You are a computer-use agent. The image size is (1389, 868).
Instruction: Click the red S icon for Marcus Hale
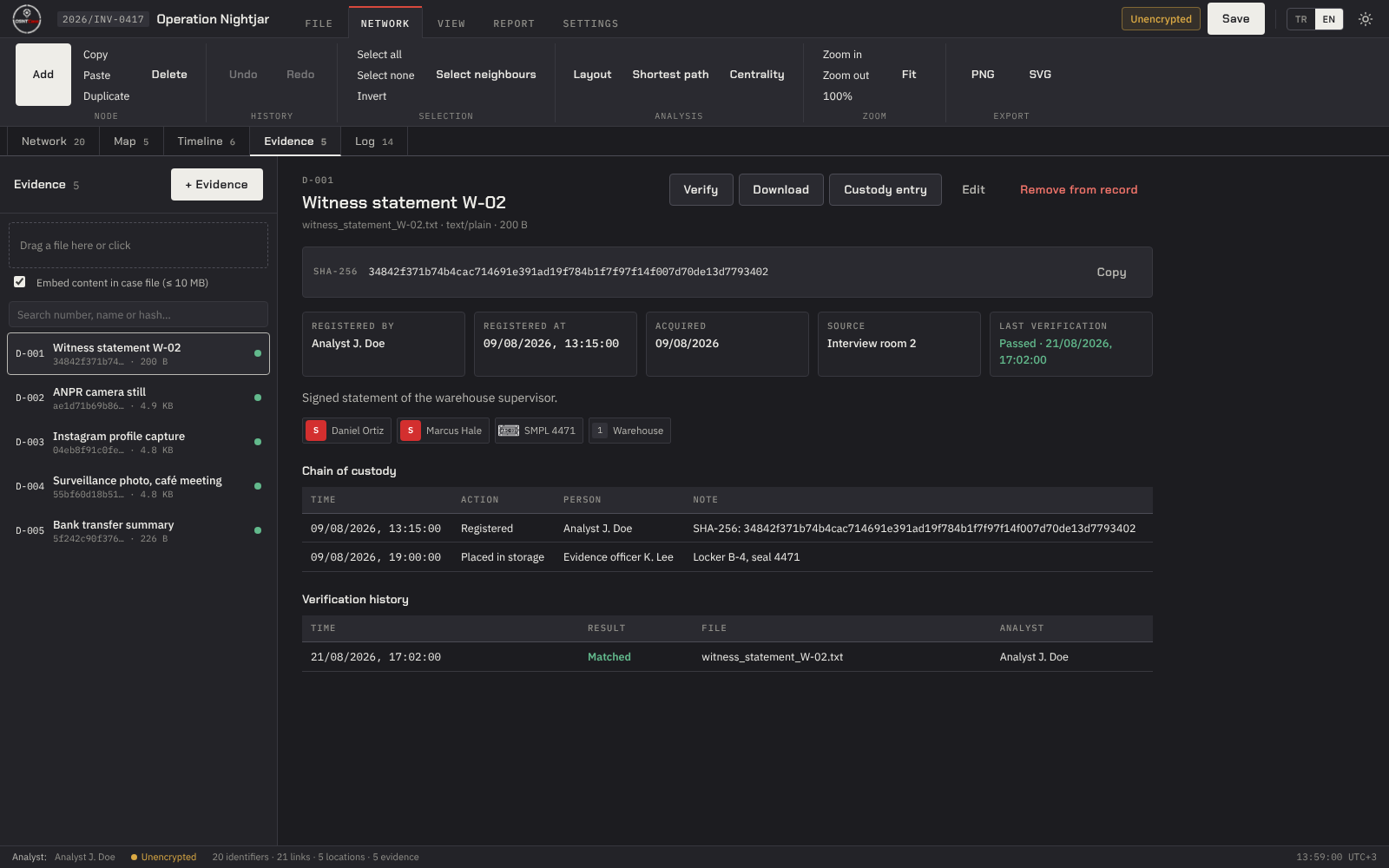click(x=411, y=431)
